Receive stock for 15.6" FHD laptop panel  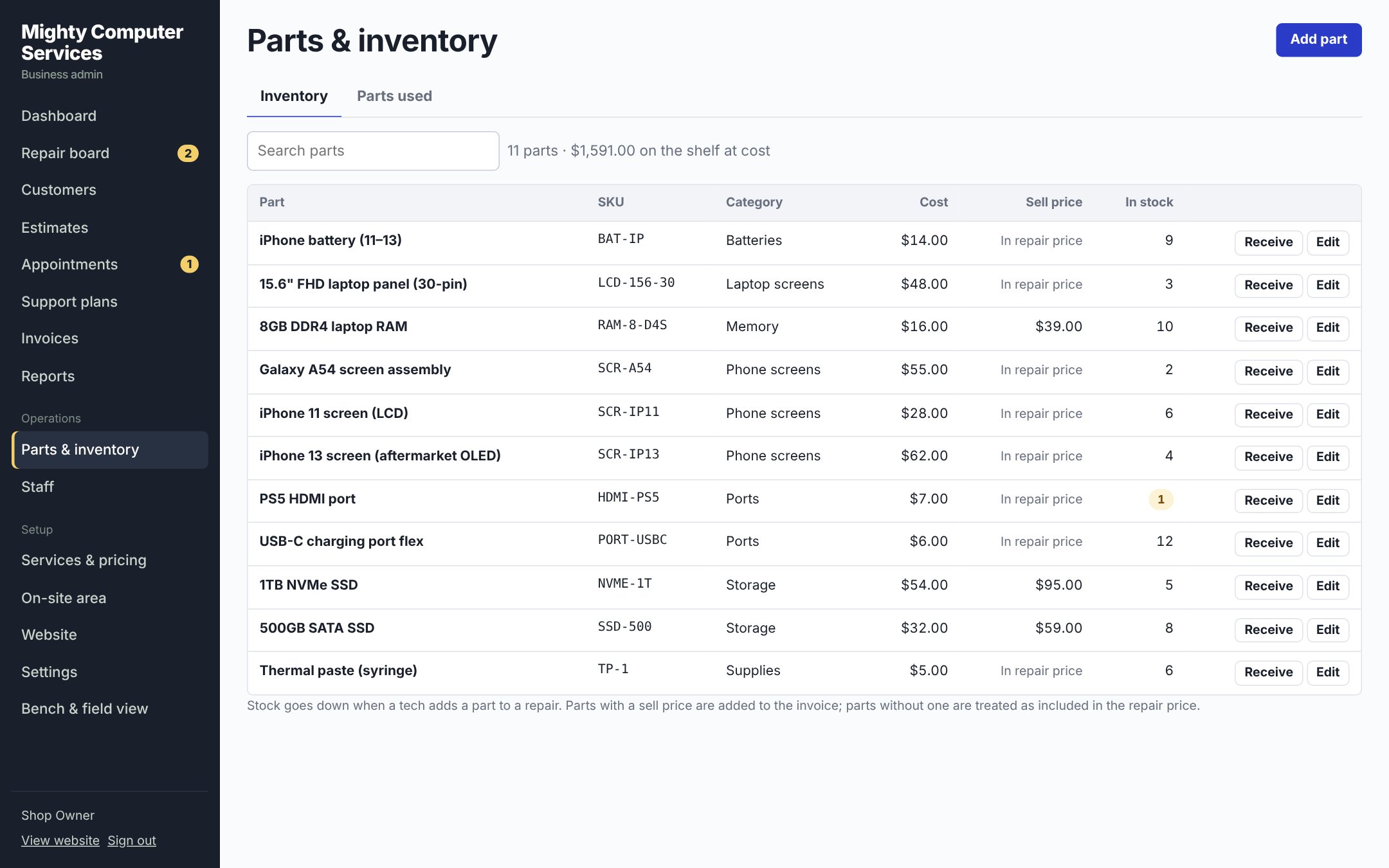click(1268, 285)
